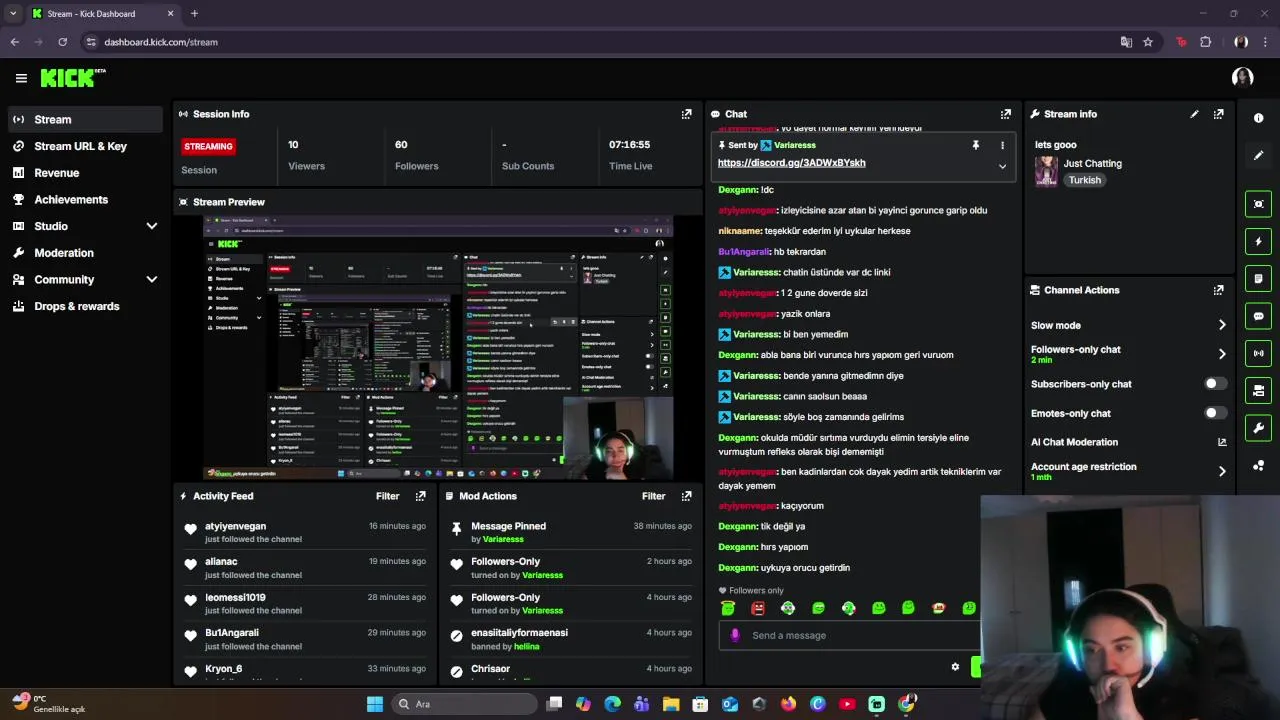Toggle the lightning bolt widget in right rail
The width and height of the screenshot is (1280, 720).
1258,241
